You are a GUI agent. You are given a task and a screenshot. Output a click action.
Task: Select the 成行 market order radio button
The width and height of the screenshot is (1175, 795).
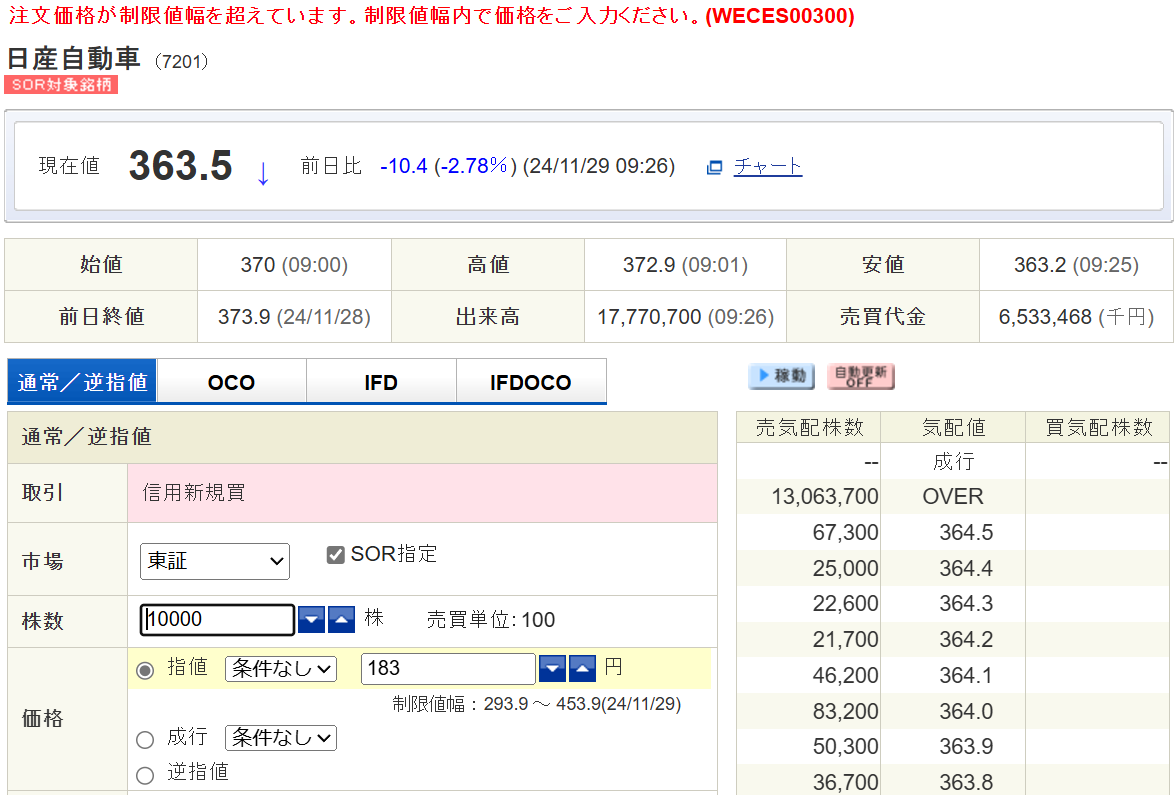pyautogui.click(x=145, y=738)
